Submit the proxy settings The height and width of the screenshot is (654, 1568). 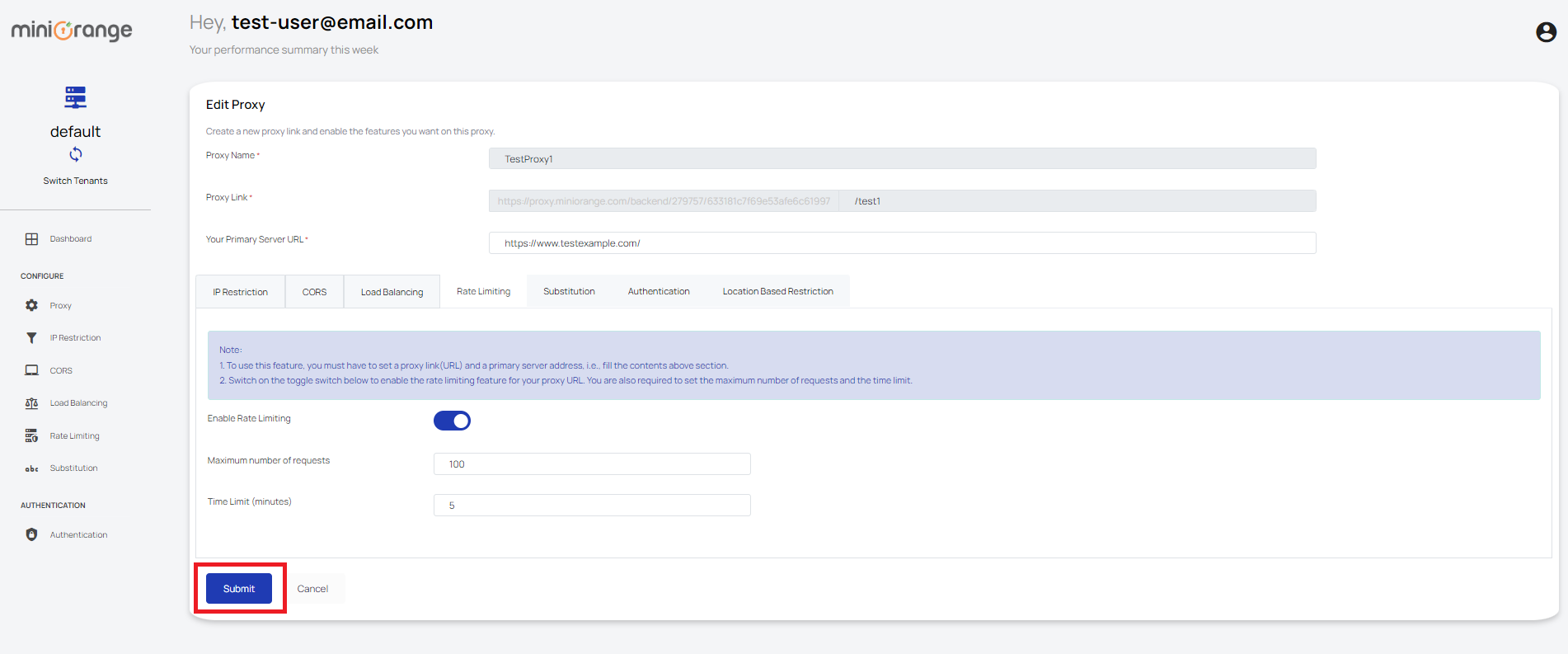tap(239, 589)
